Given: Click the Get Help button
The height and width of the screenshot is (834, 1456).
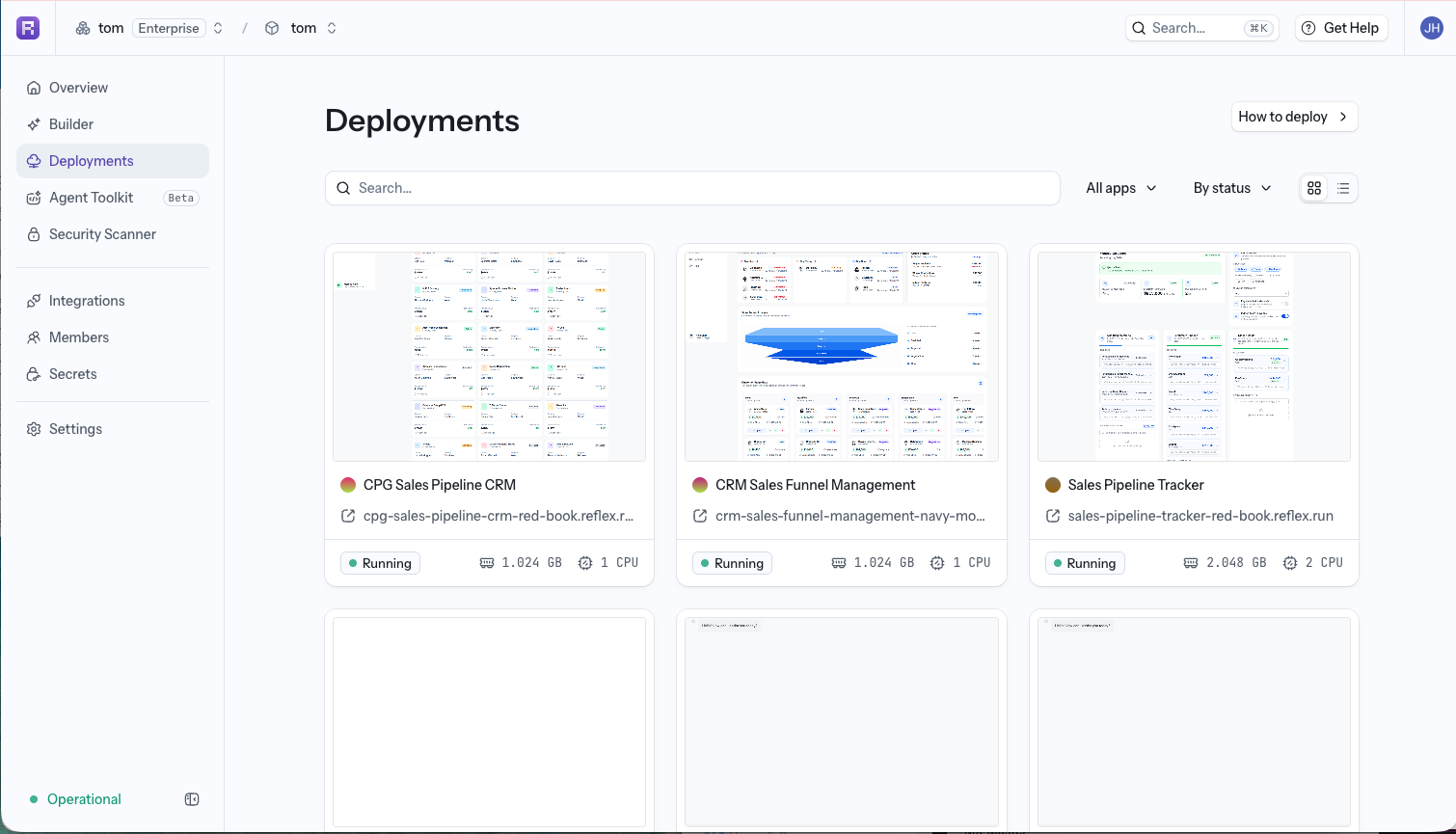Looking at the screenshot, I should [1340, 28].
